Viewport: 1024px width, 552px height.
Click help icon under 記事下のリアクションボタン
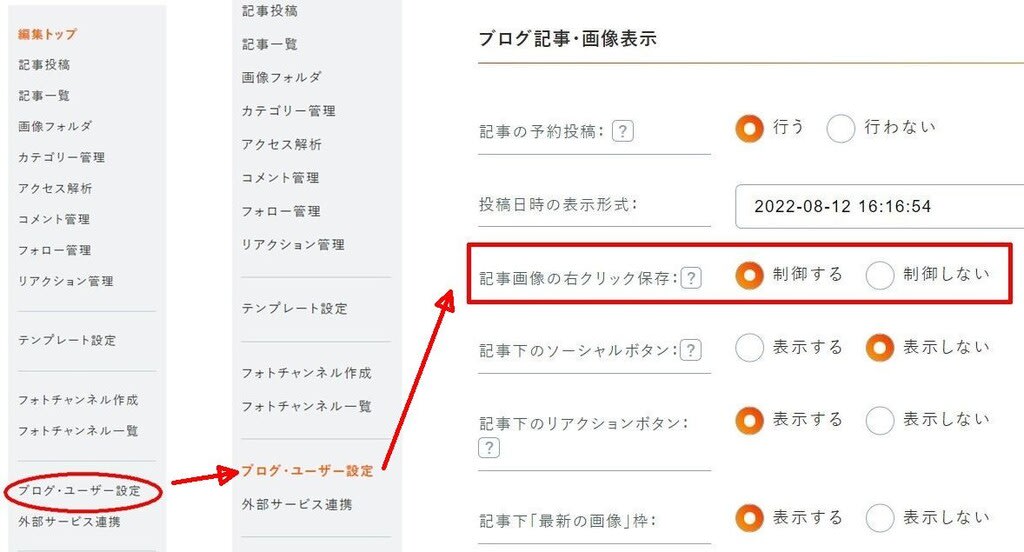[489, 447]
